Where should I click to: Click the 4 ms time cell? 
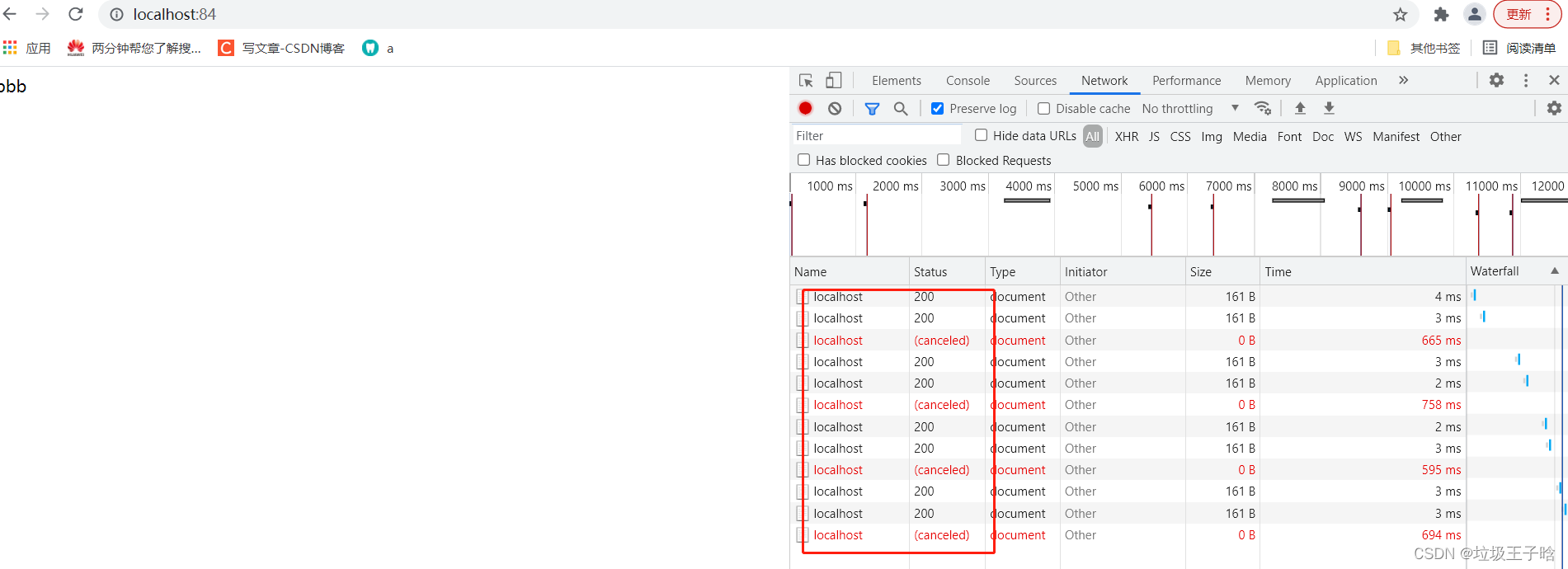tap(1448, 297)
